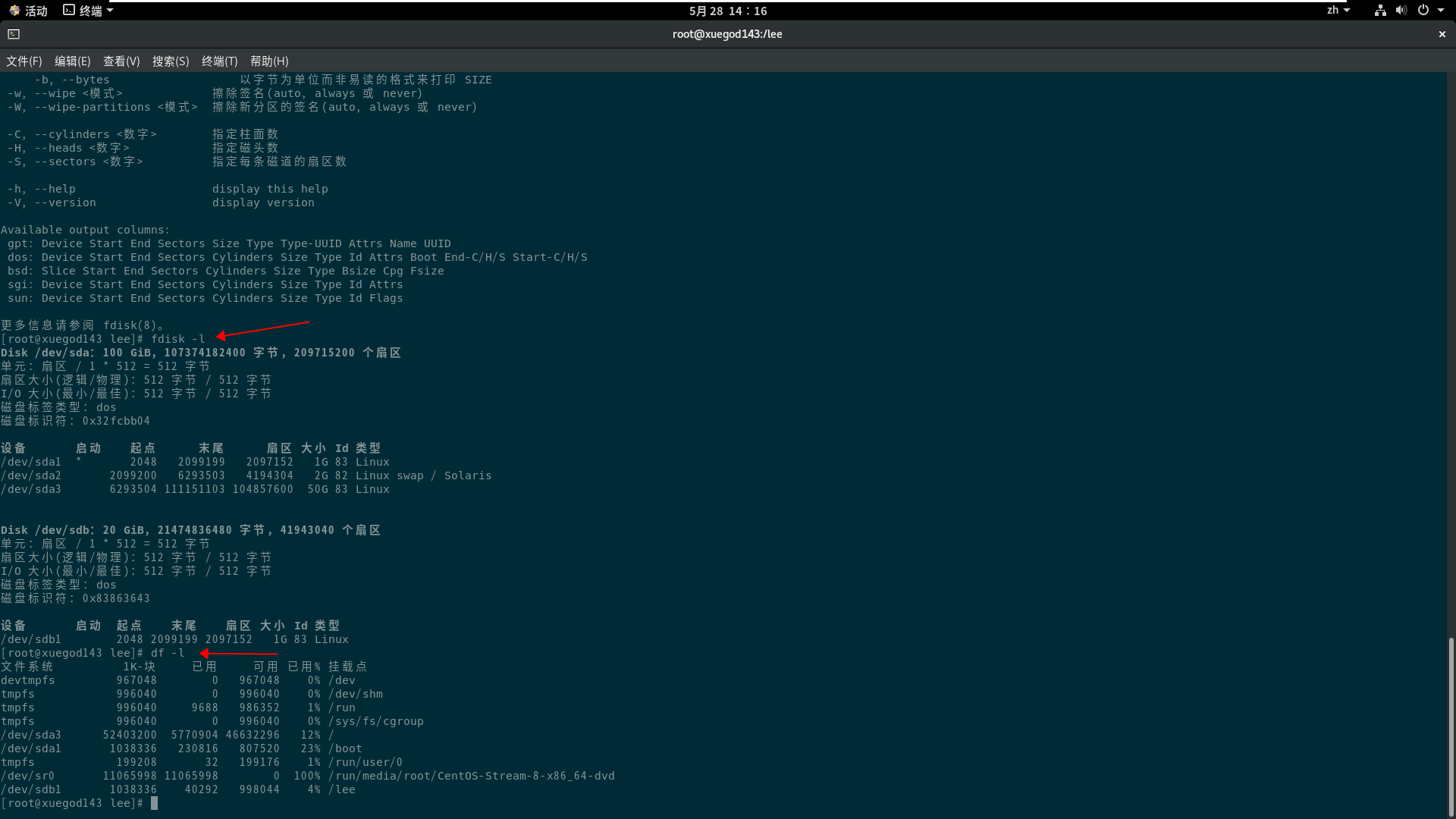The image size is (1456, 819).
Task: Click the cursor at the last prompt
Action: pos(154,803)
